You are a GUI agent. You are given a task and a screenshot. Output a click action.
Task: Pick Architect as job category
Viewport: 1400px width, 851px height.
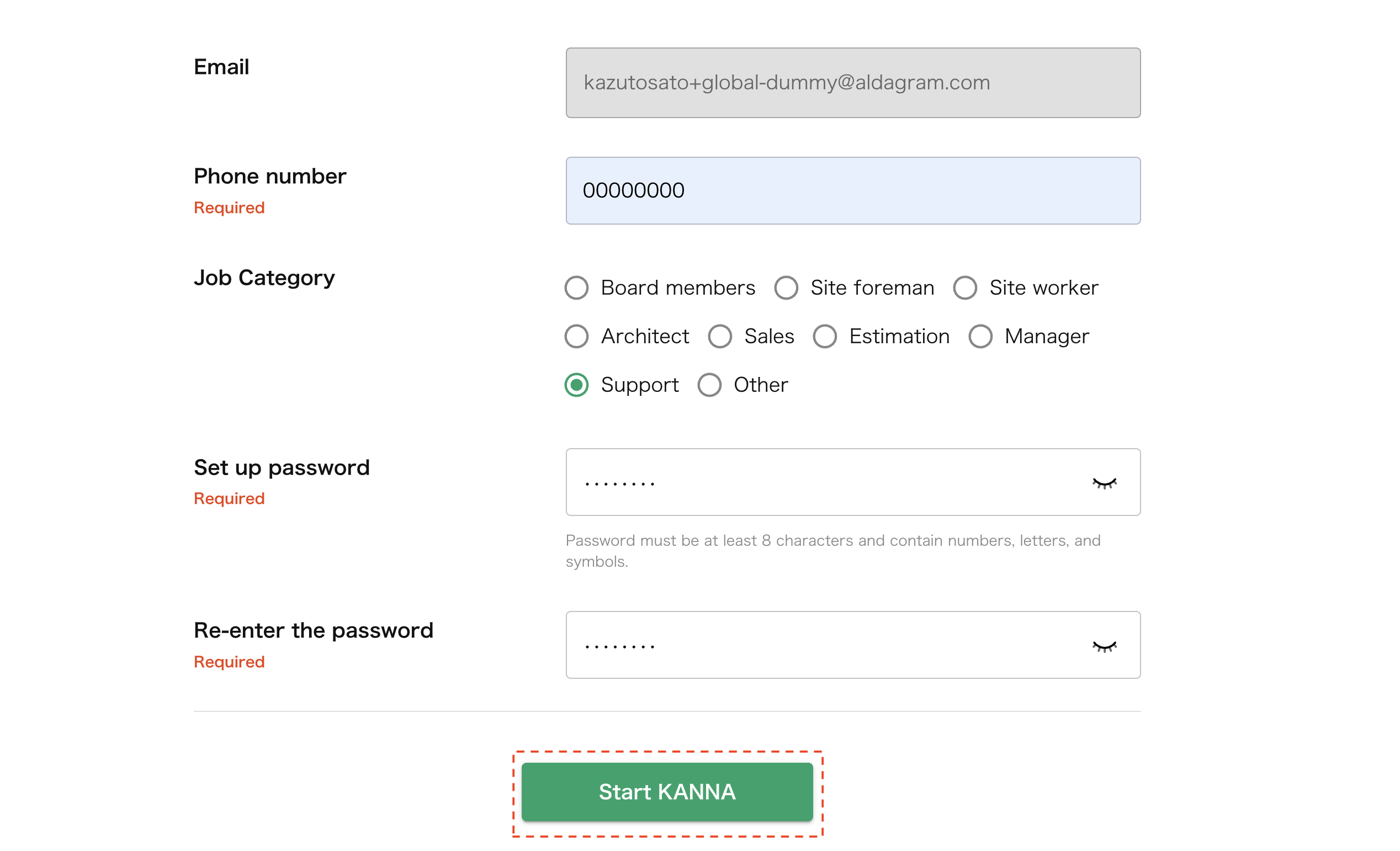[x=576, y=336]
